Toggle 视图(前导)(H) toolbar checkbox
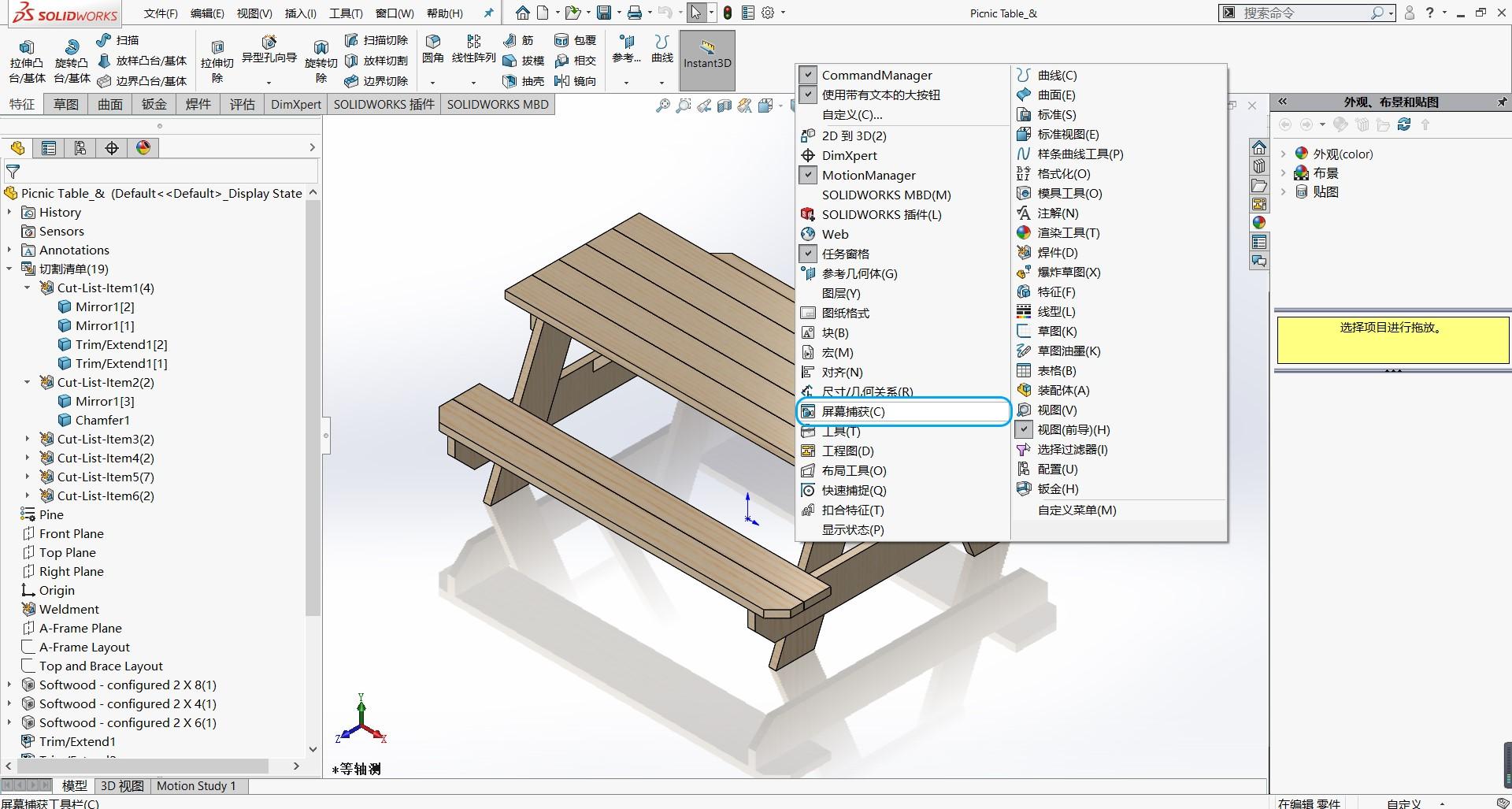Screen dimensions: 1512x809 pyautogui.click(x=1023, y=429)
